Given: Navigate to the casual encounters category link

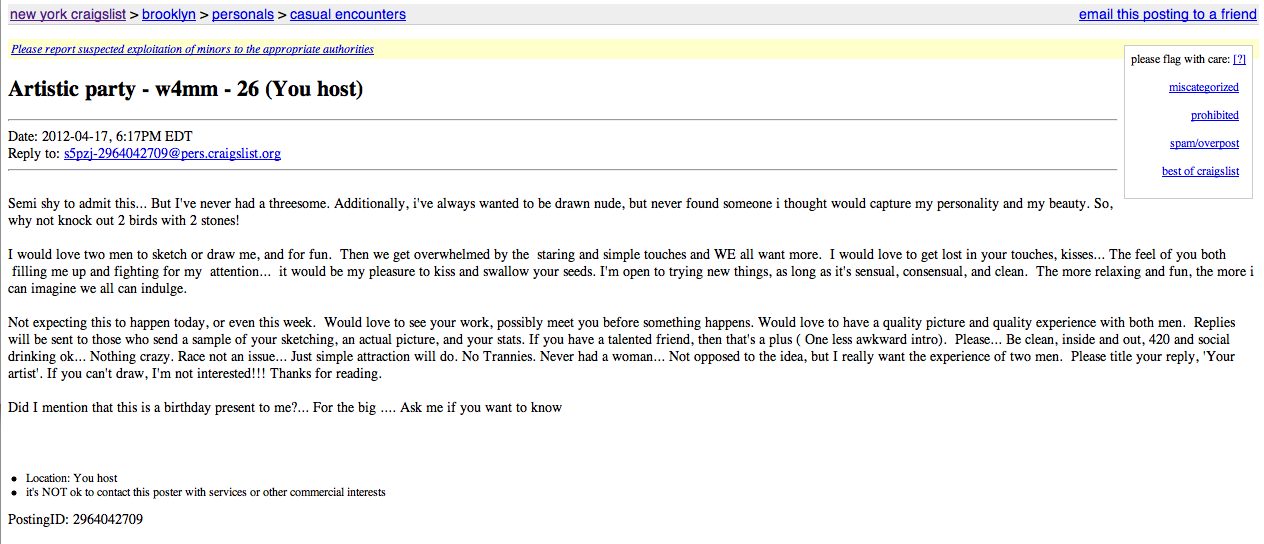Looking at the screenshot, I should (348, 14).
